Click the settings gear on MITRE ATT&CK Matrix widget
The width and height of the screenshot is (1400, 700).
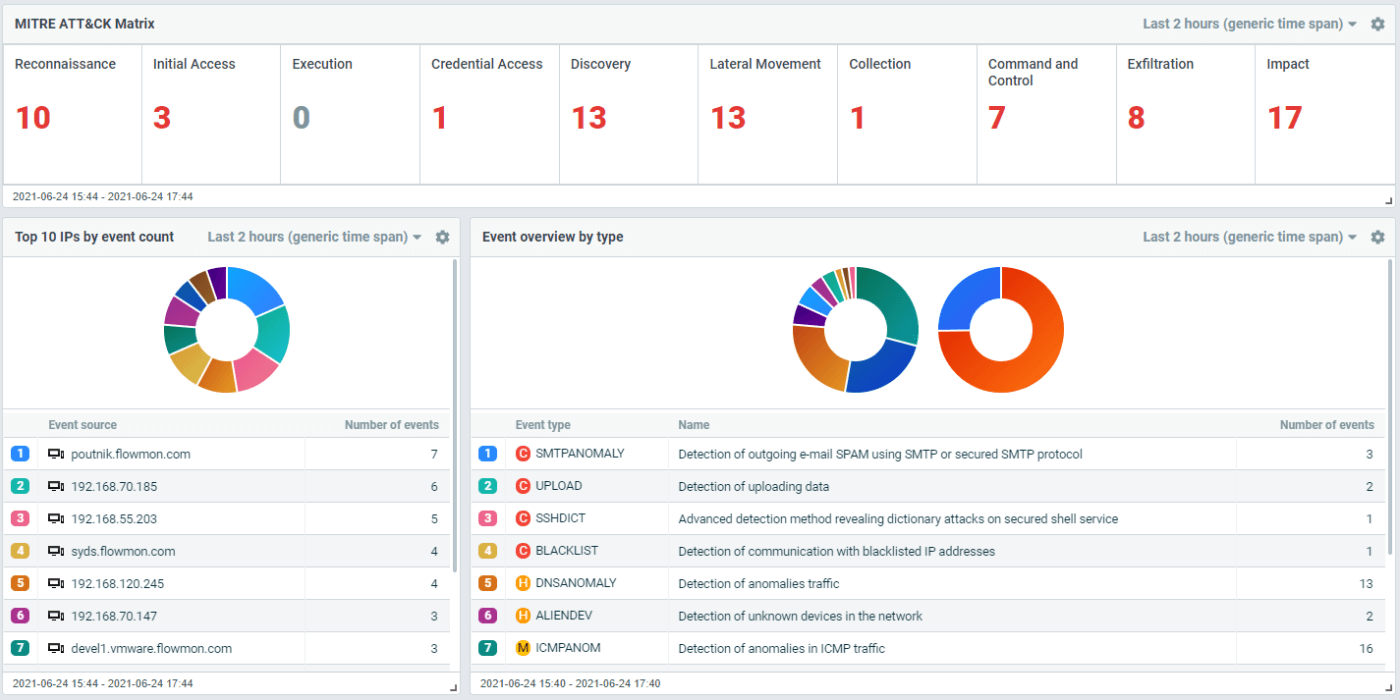(x=1378, y=23)
